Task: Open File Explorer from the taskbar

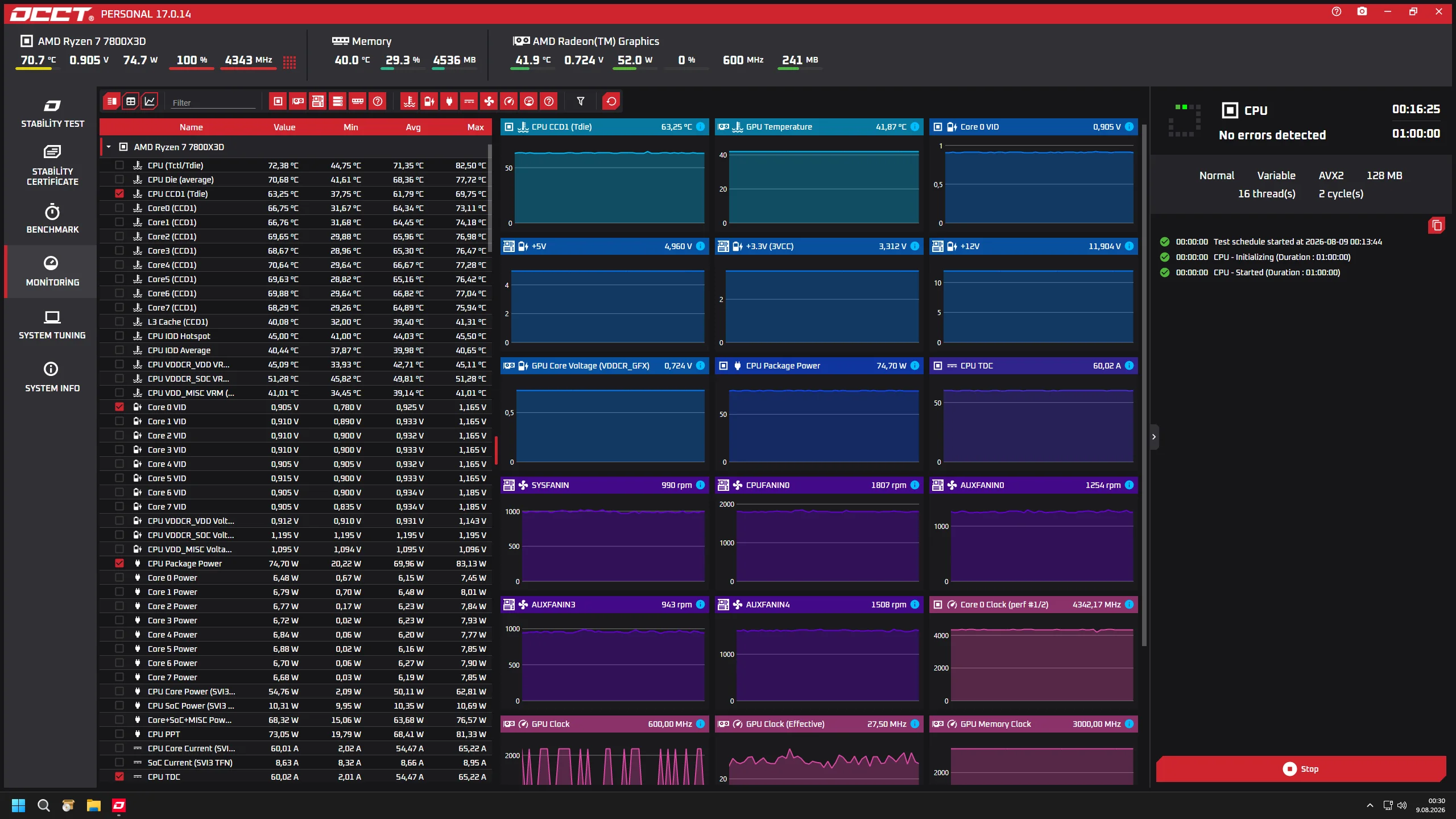Action: [93, 805]
